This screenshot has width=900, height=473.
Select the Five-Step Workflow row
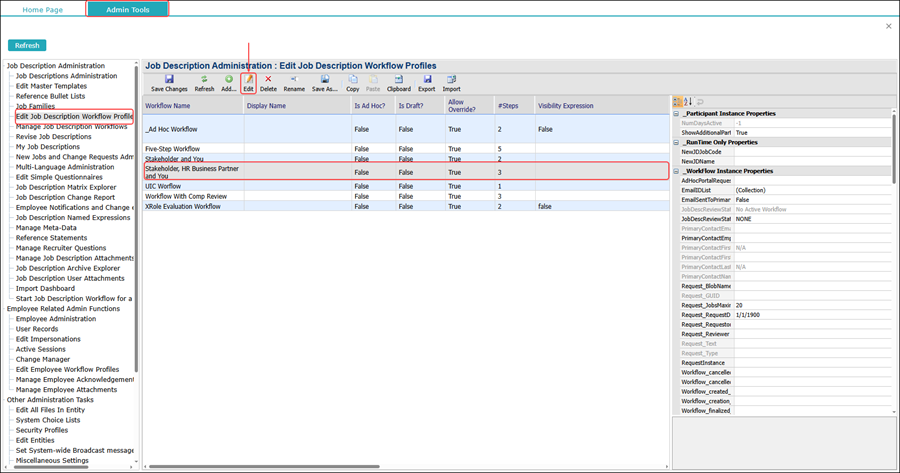[x=172, y=148]
